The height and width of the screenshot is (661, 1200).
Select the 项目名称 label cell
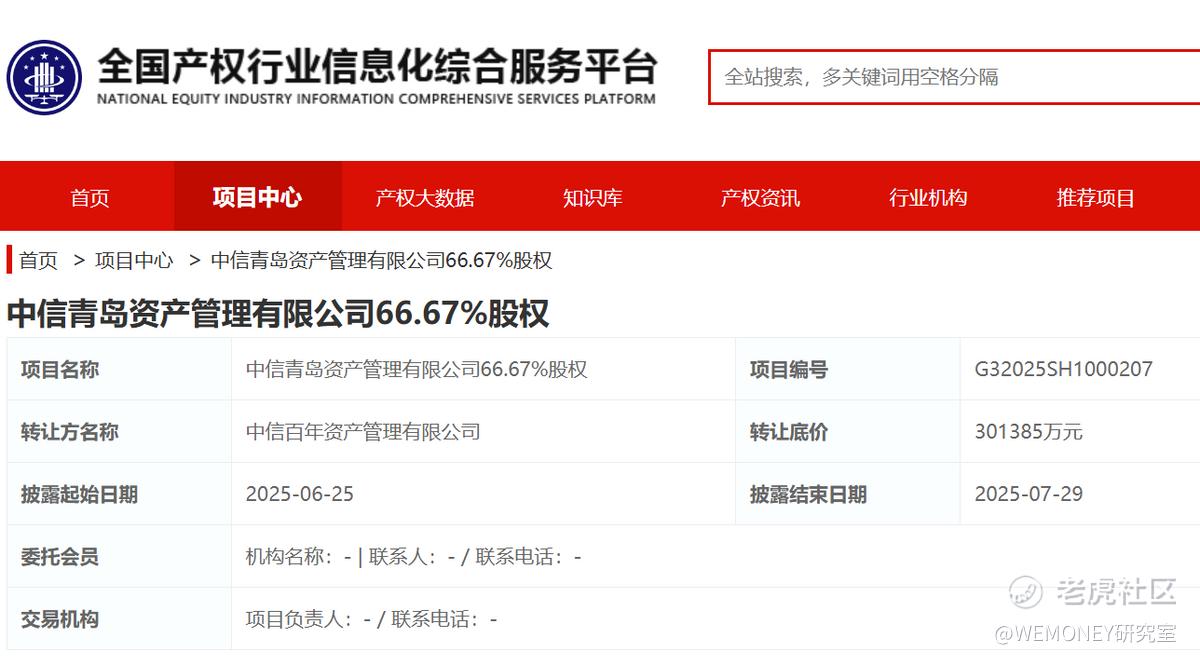[x=119, y=369]
